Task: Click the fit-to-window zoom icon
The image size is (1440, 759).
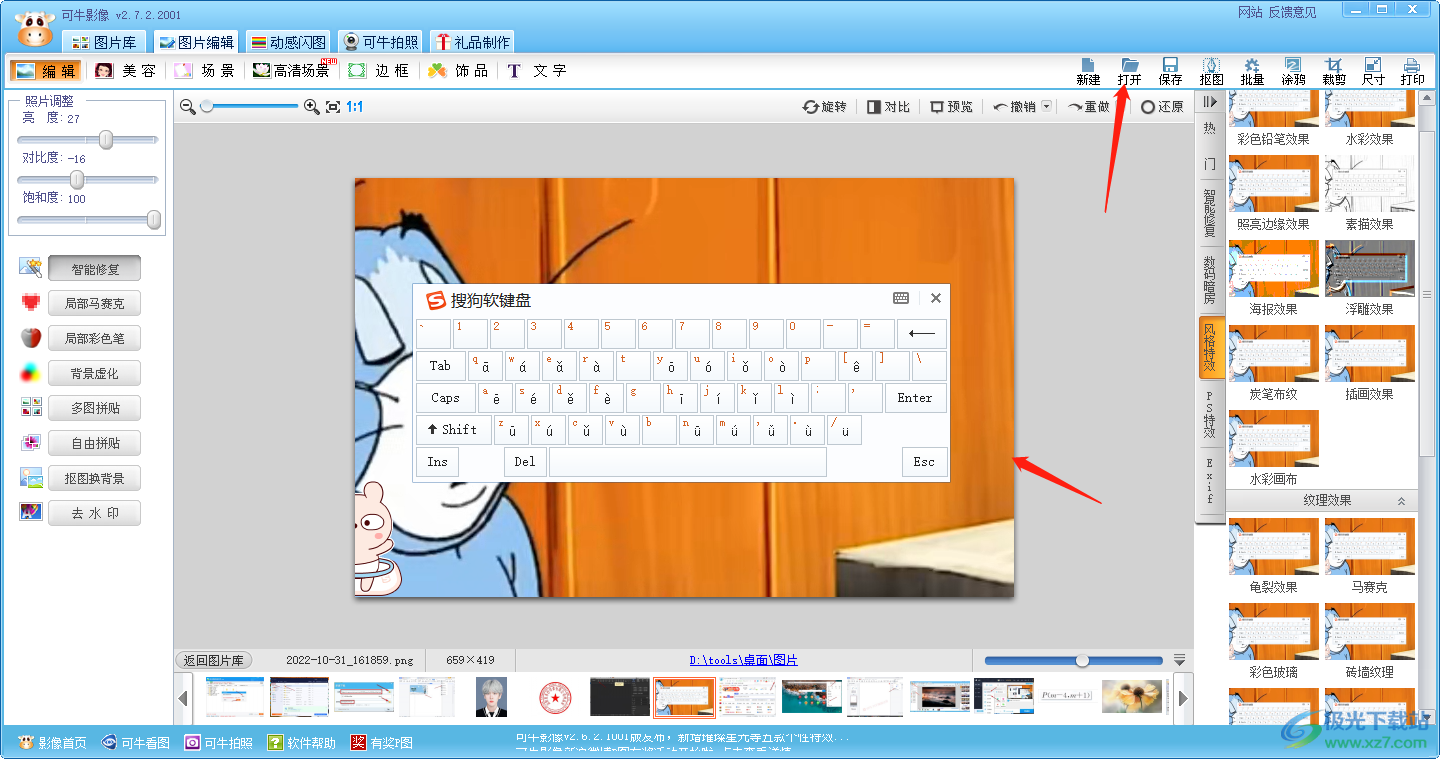Action: click(333, 106)
